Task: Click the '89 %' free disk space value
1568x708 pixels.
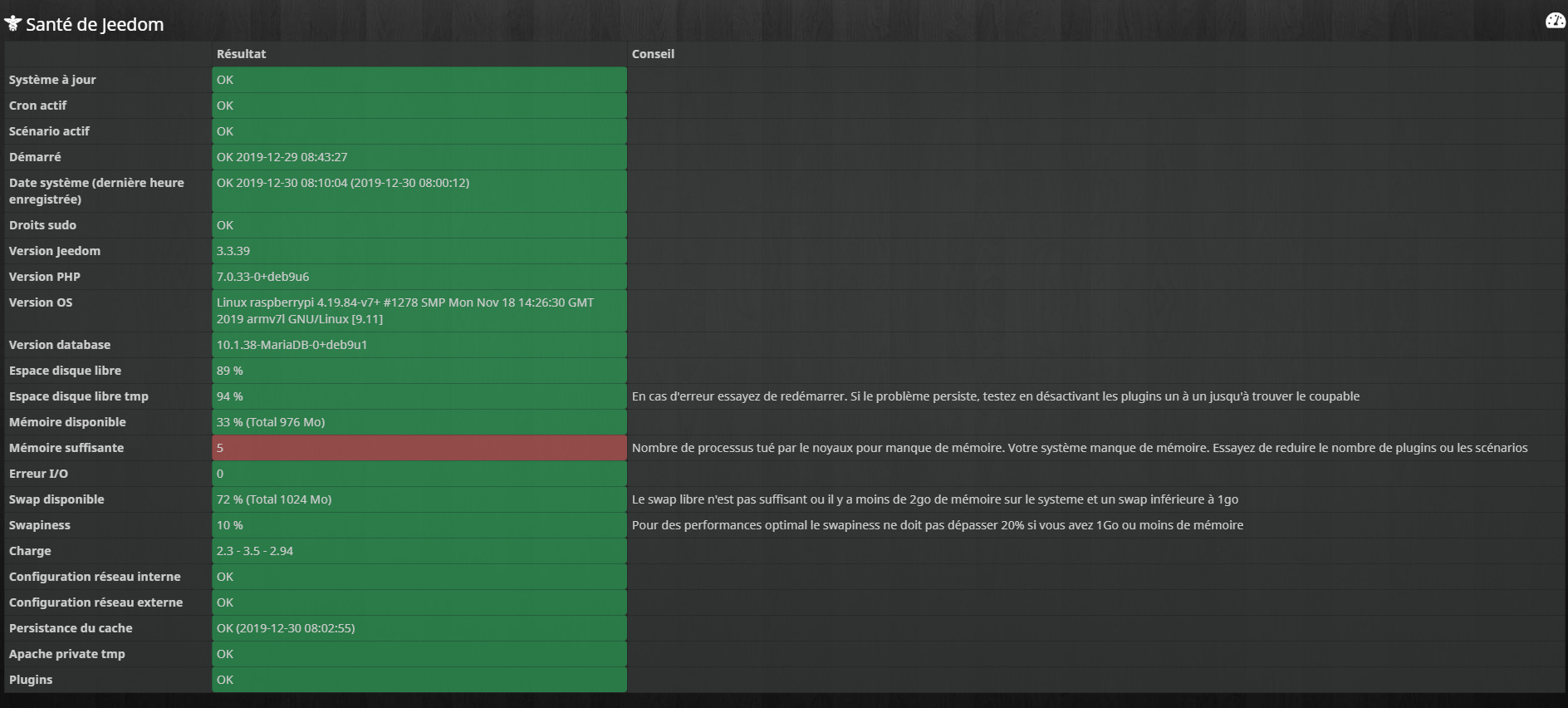Action: [x=230, y=371]
